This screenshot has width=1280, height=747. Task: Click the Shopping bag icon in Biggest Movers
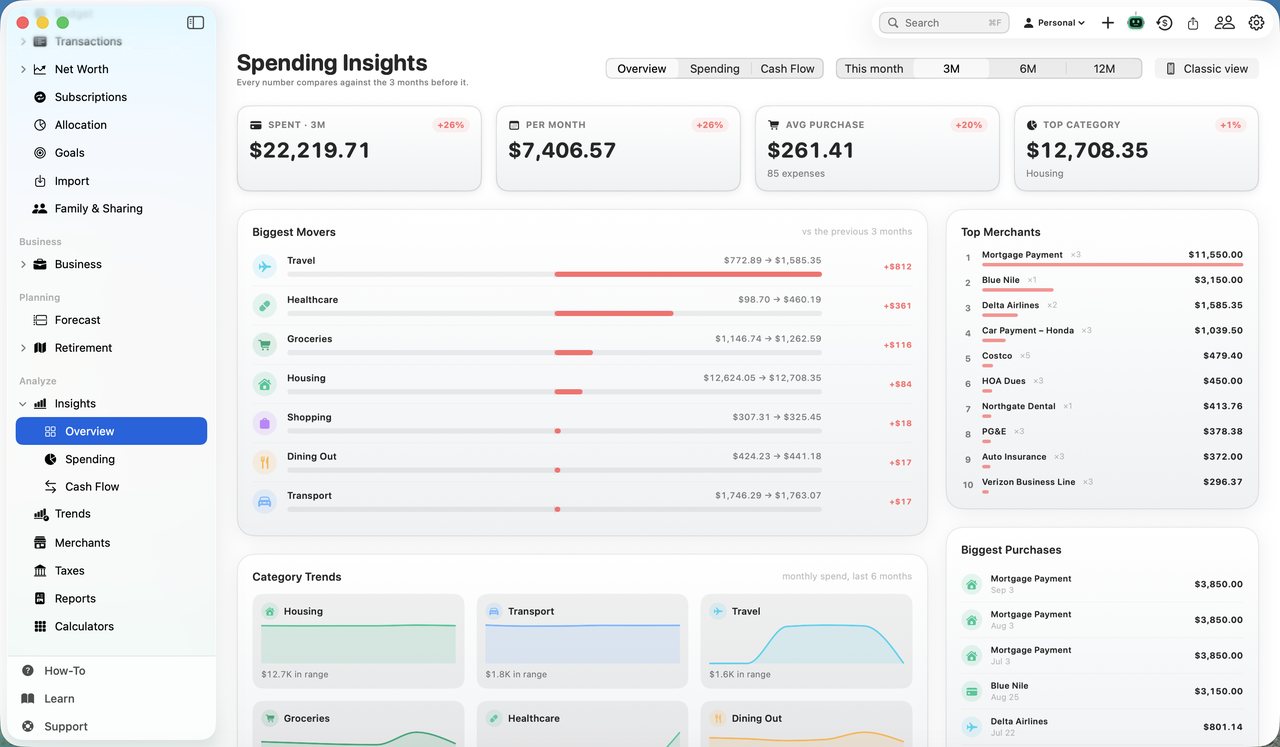point(264,423)
